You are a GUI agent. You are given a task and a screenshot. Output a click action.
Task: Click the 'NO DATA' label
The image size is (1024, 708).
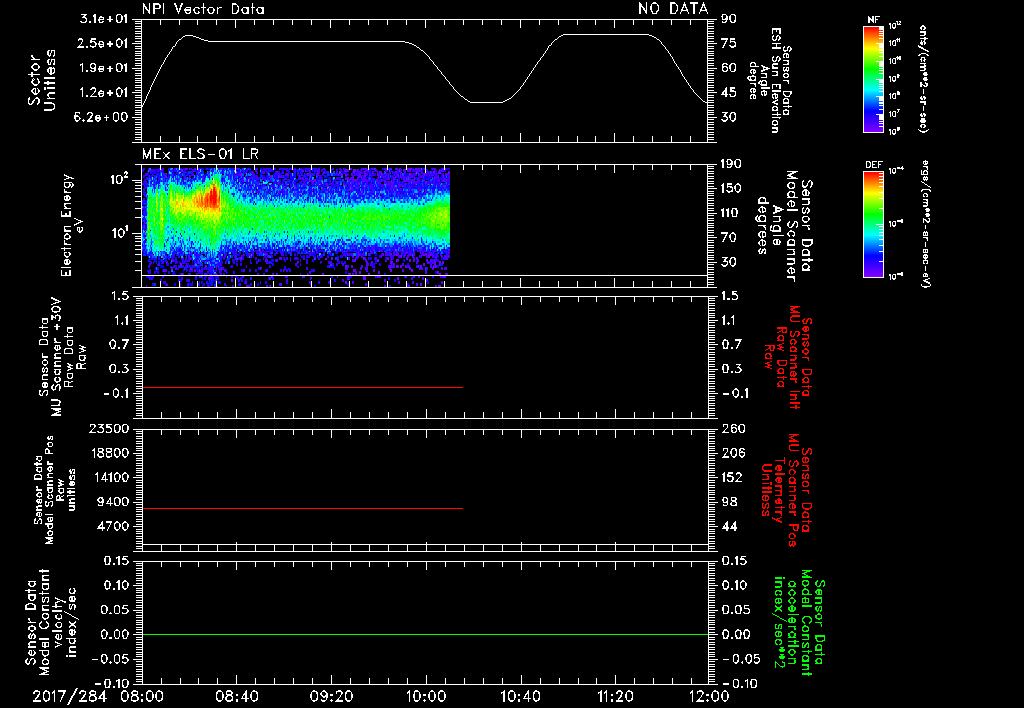pyautogui.click(x=673, y=8)
